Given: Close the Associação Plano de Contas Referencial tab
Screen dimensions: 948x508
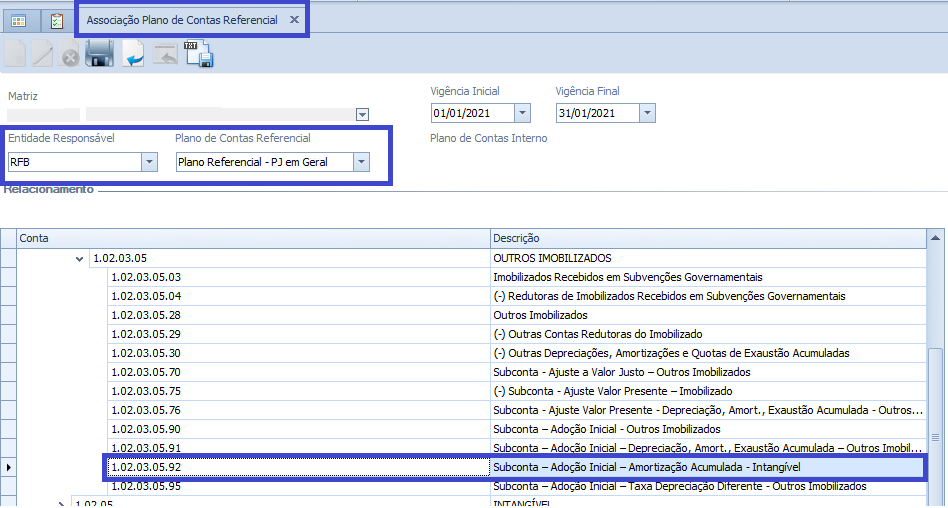Looking at the screenshot, I should [294, 19].
